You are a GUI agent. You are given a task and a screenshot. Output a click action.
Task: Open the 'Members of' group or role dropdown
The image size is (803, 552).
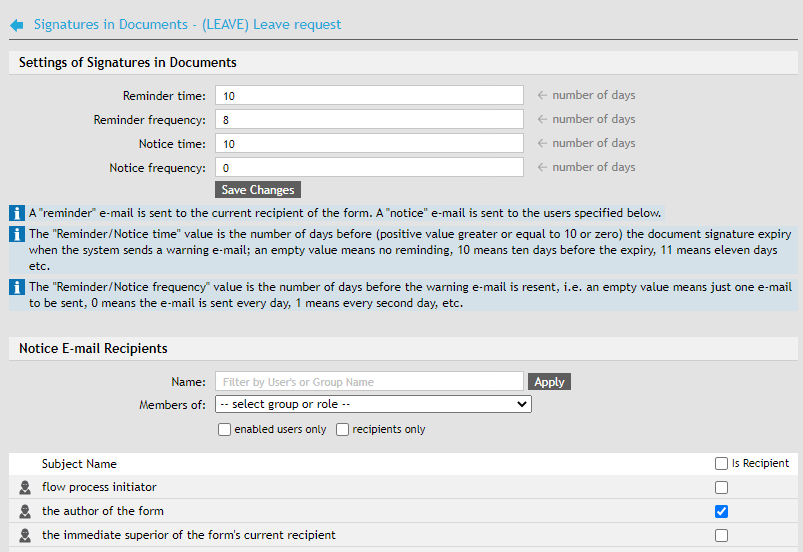pyautogui.click(x=373, y=405)
